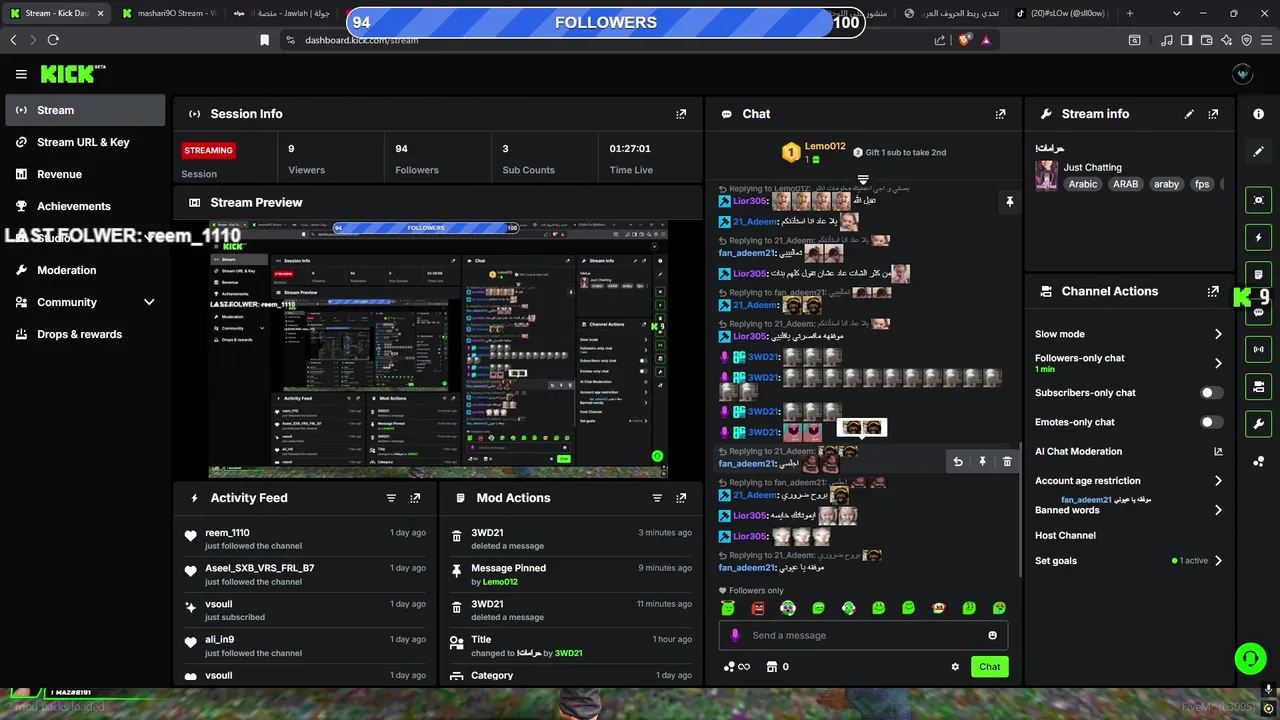The width and height of the screenshot is (1280, 720).
Task: Click the ARAB stream tag
Action: click(1125, 184)
